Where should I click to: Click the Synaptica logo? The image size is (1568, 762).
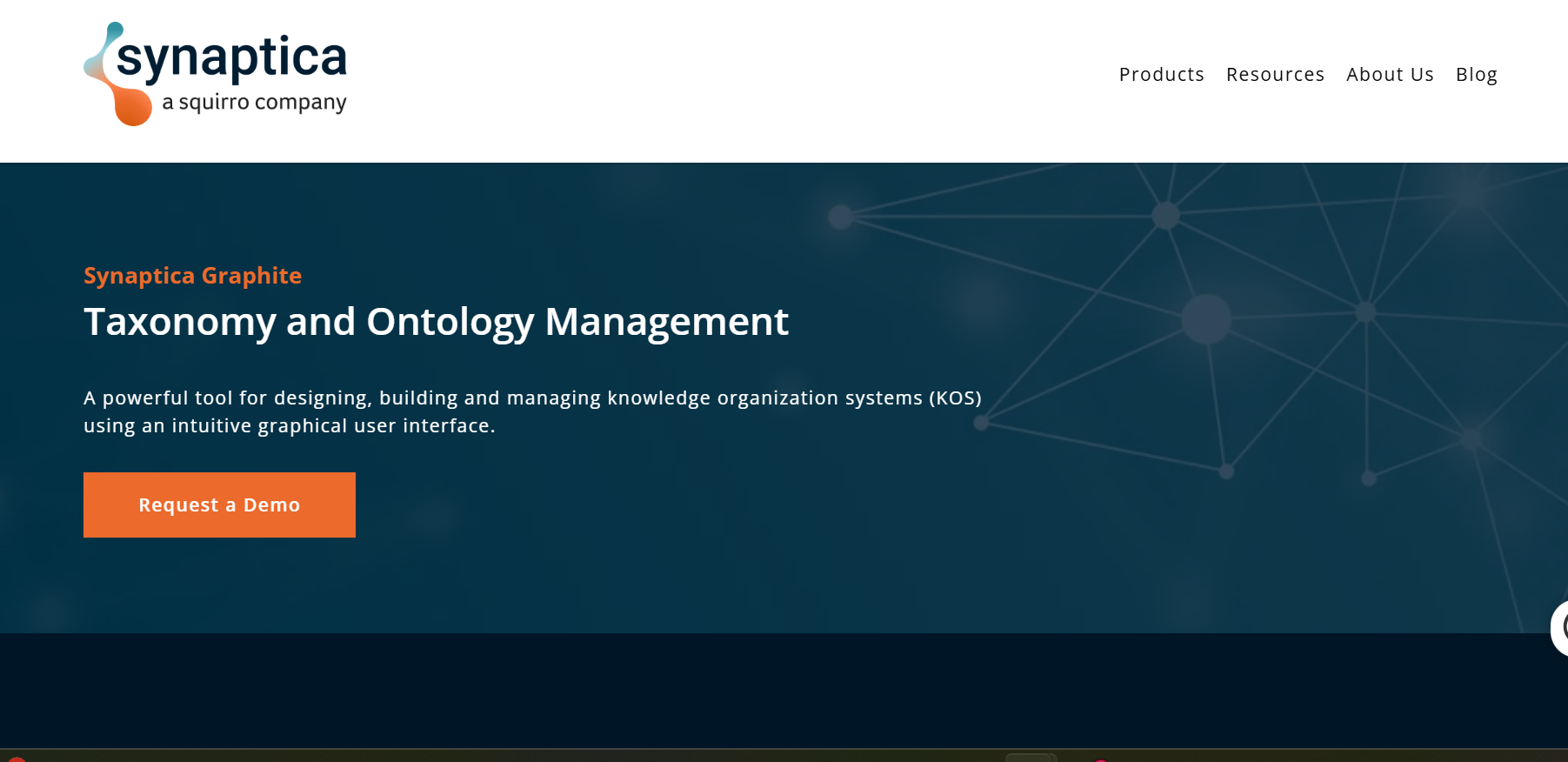[x=215, y=74]
